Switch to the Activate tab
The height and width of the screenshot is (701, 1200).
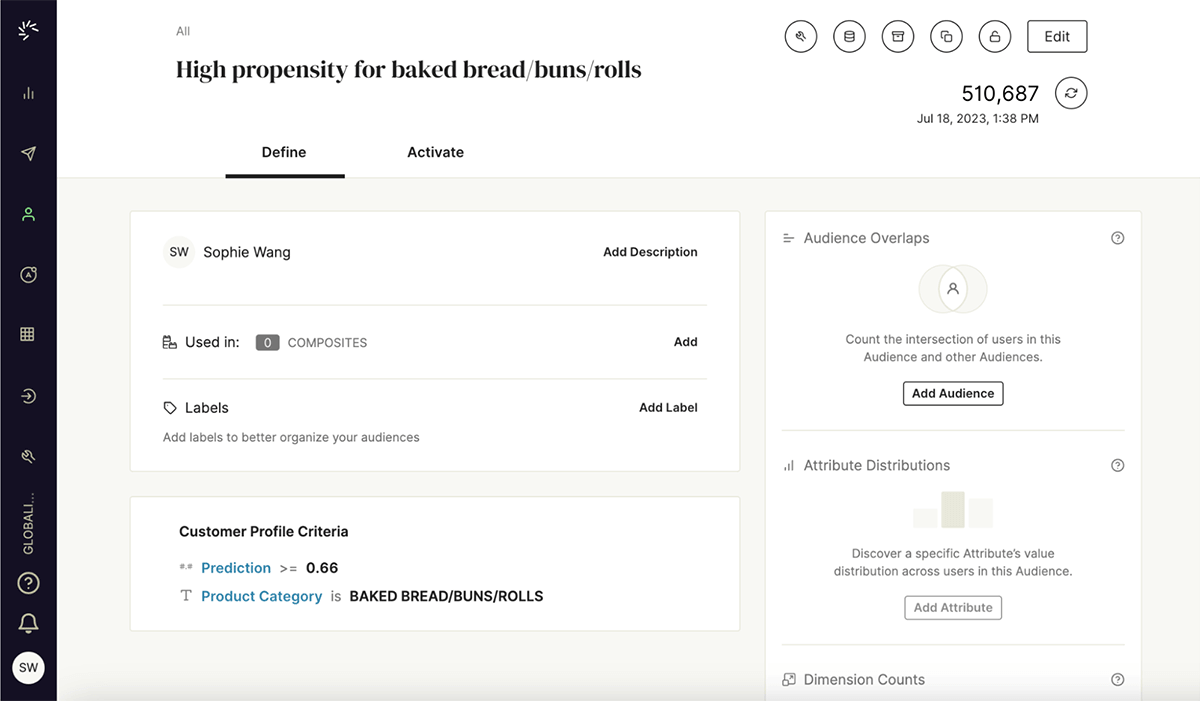(x=435, y=153)
